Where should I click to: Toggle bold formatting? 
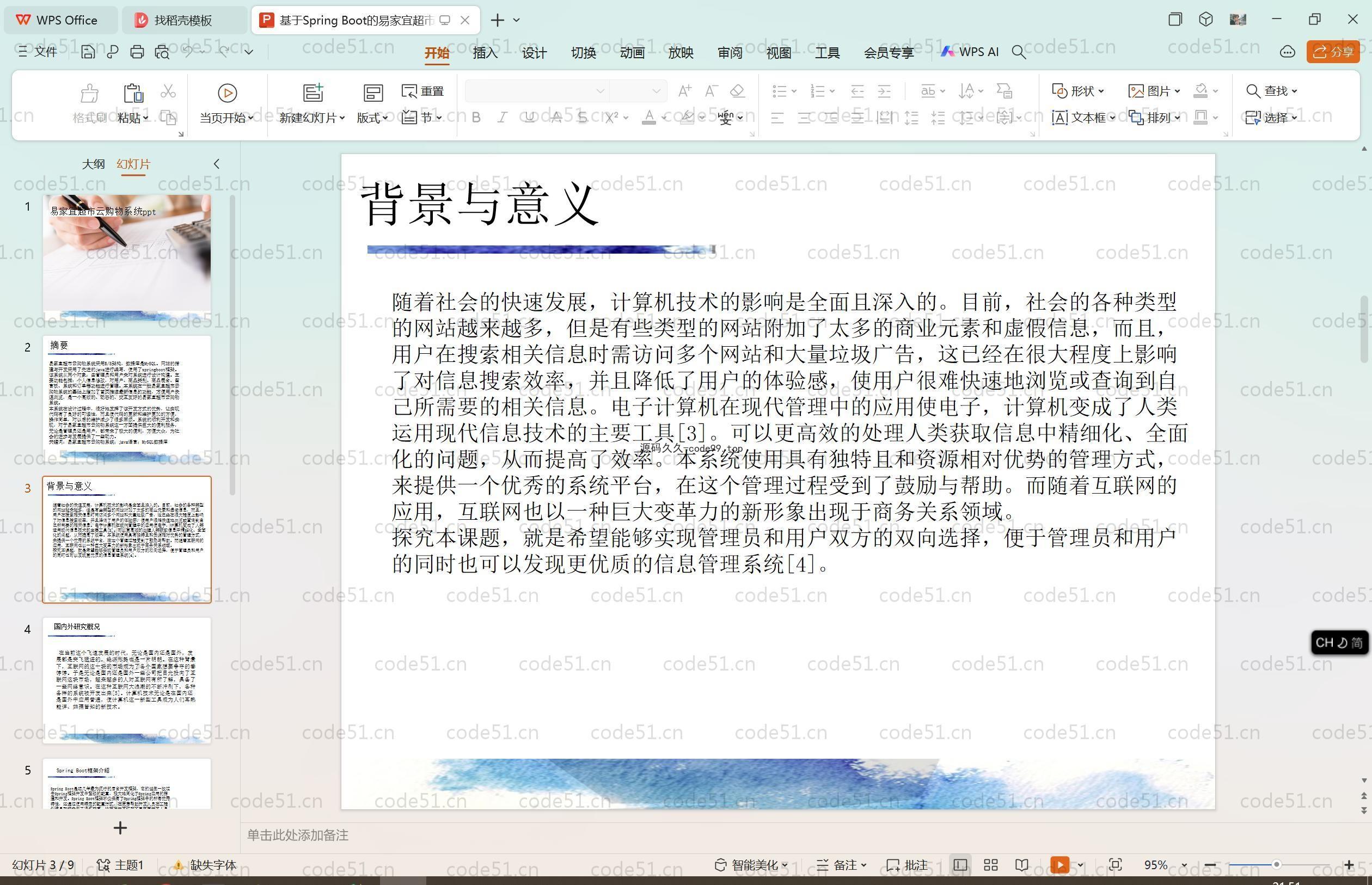point(476,118)
